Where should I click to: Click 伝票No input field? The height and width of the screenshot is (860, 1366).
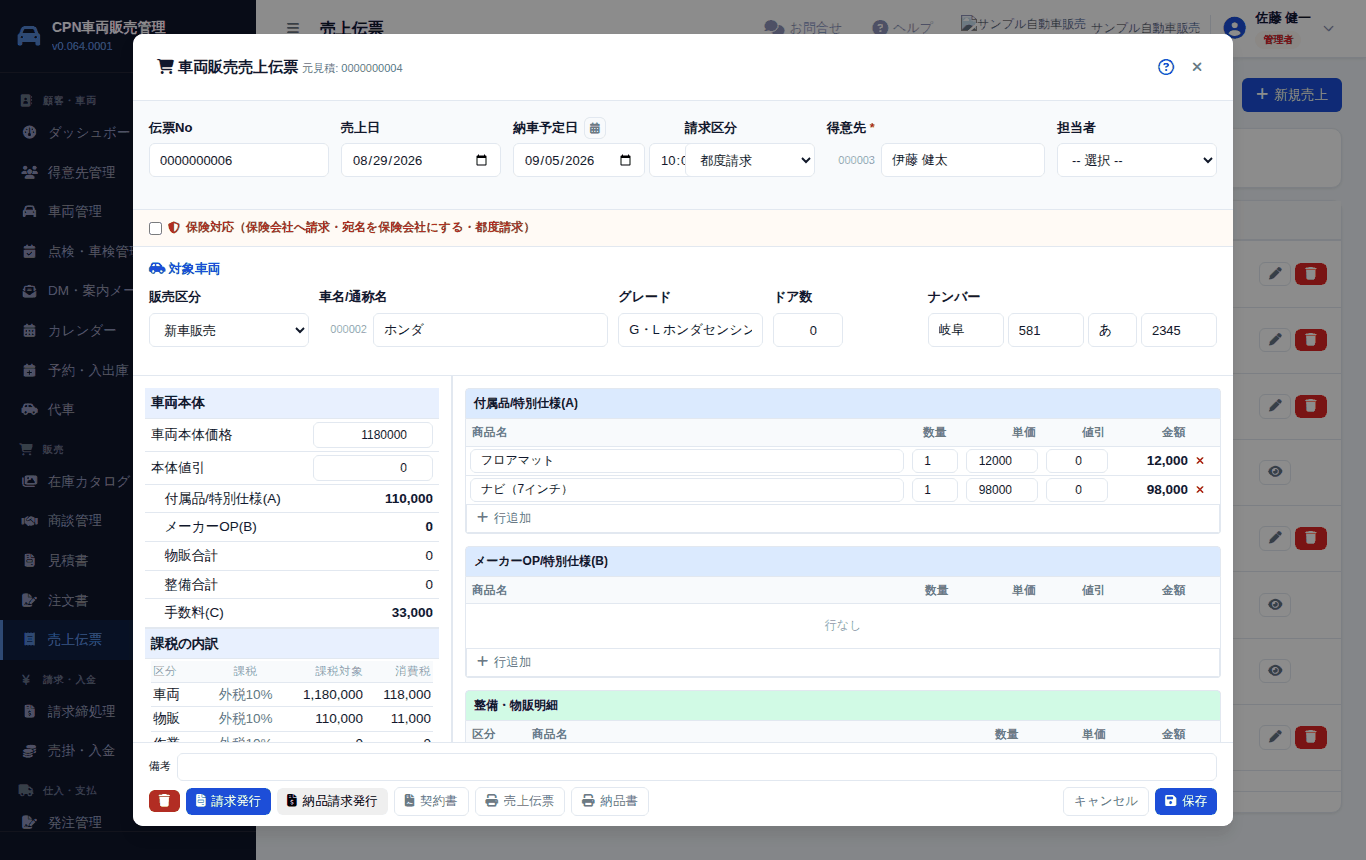coord(239,160)
